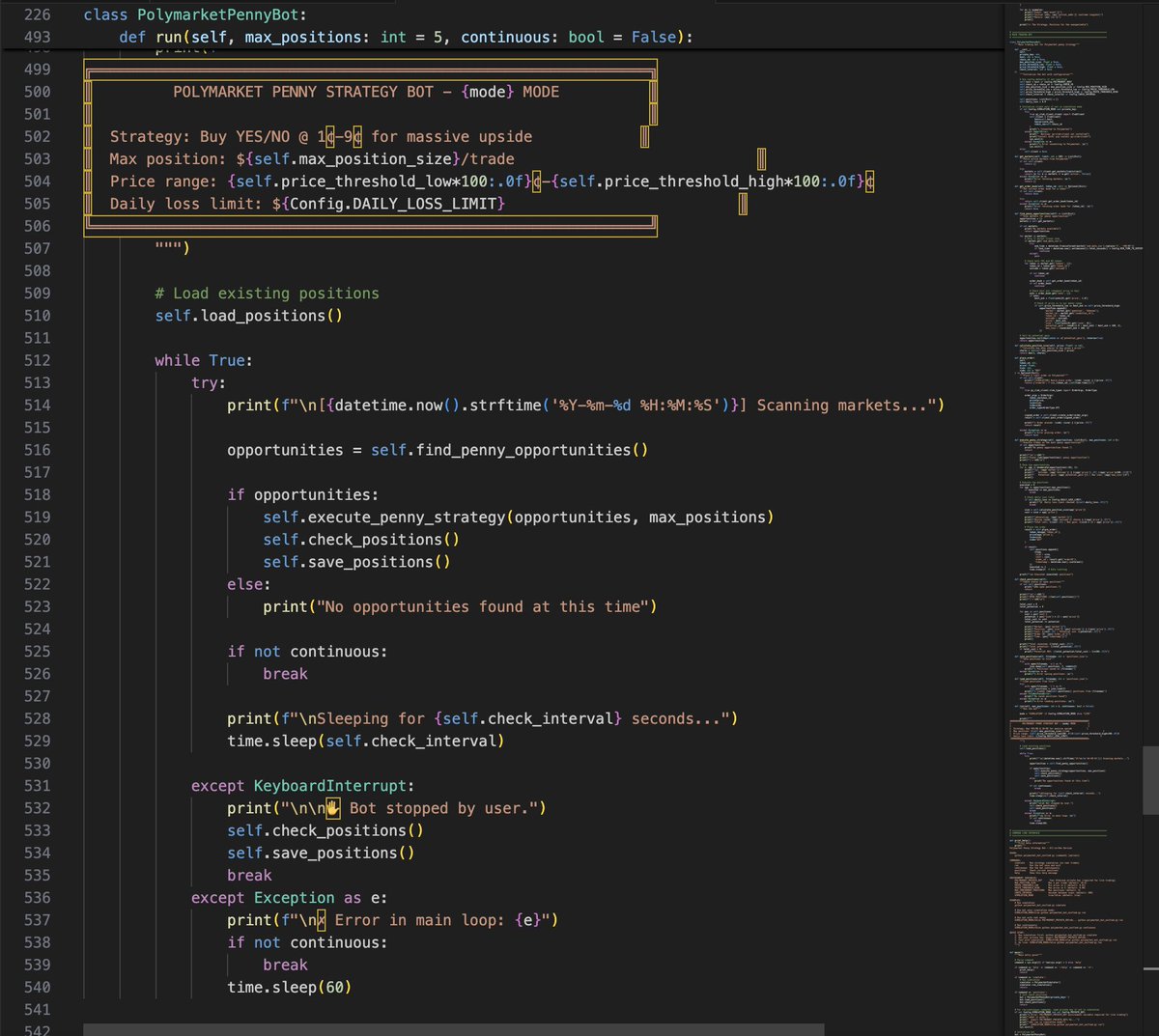Click "time.sleep(60)" on line 540

pyautogui.click(x=290, y=987)
